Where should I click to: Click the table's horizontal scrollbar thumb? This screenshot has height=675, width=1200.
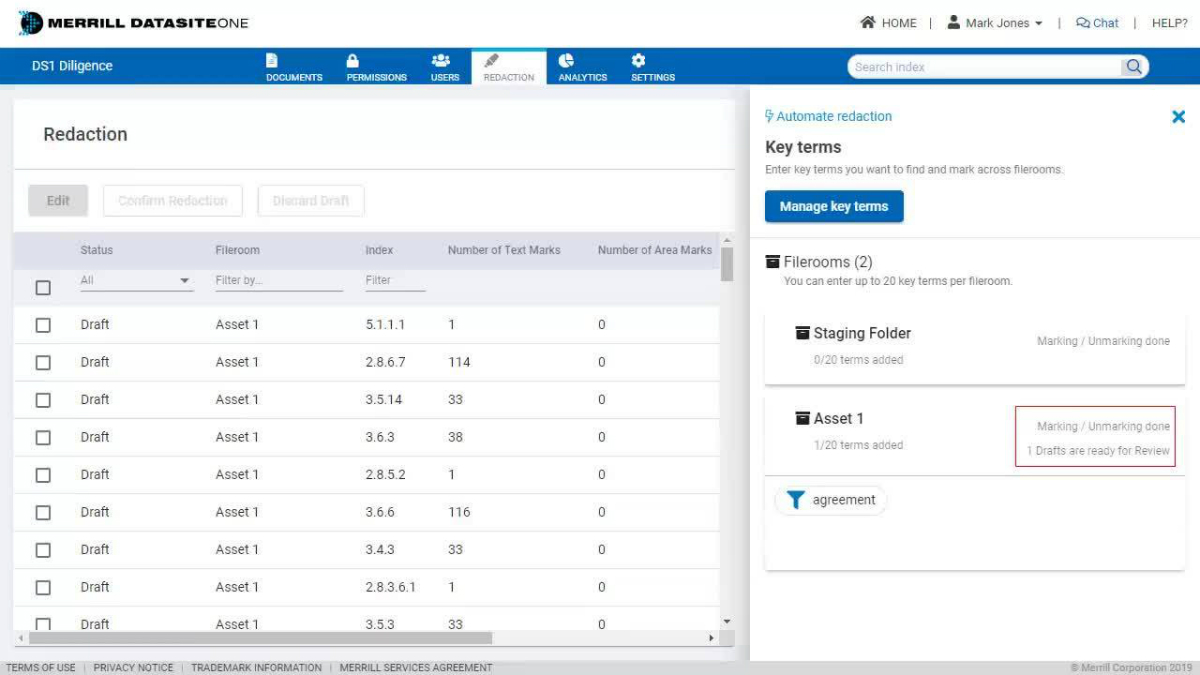[x=259, y=637]
